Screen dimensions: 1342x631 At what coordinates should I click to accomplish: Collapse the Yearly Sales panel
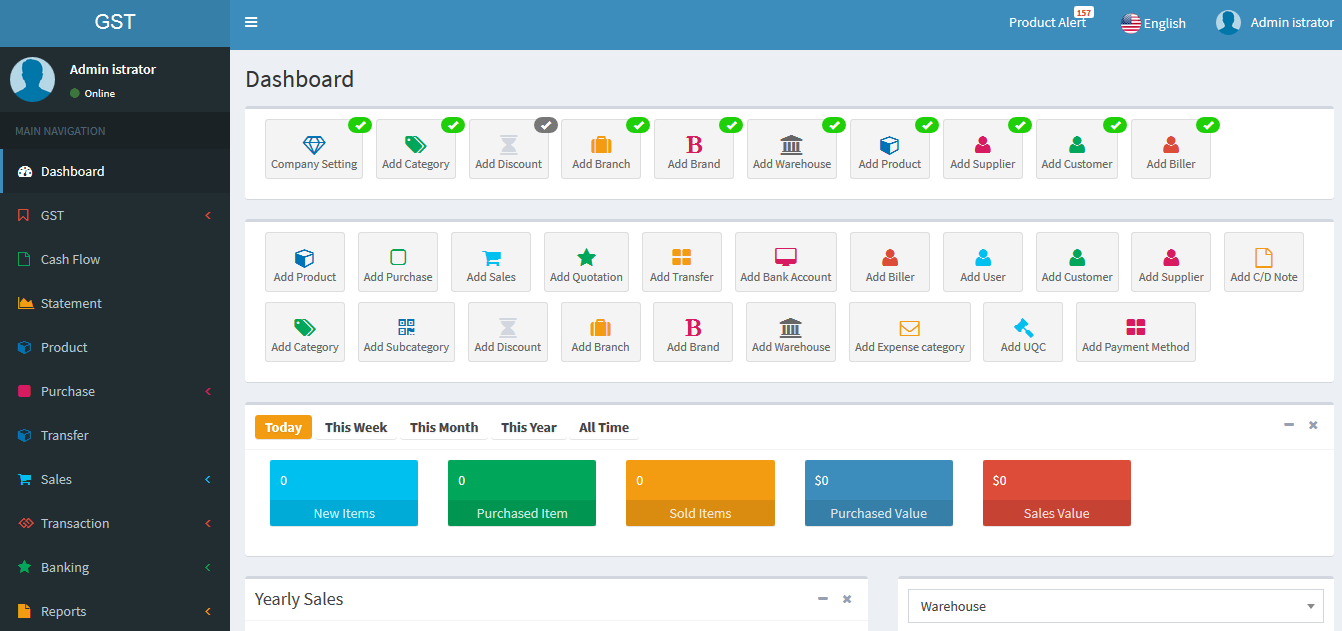coord(823,599)
